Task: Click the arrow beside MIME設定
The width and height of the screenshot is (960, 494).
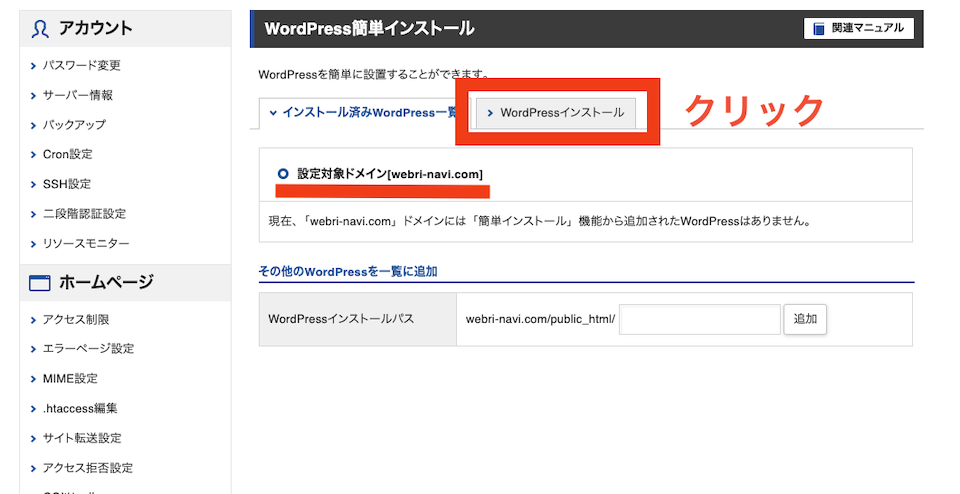Action: (34, 379)
